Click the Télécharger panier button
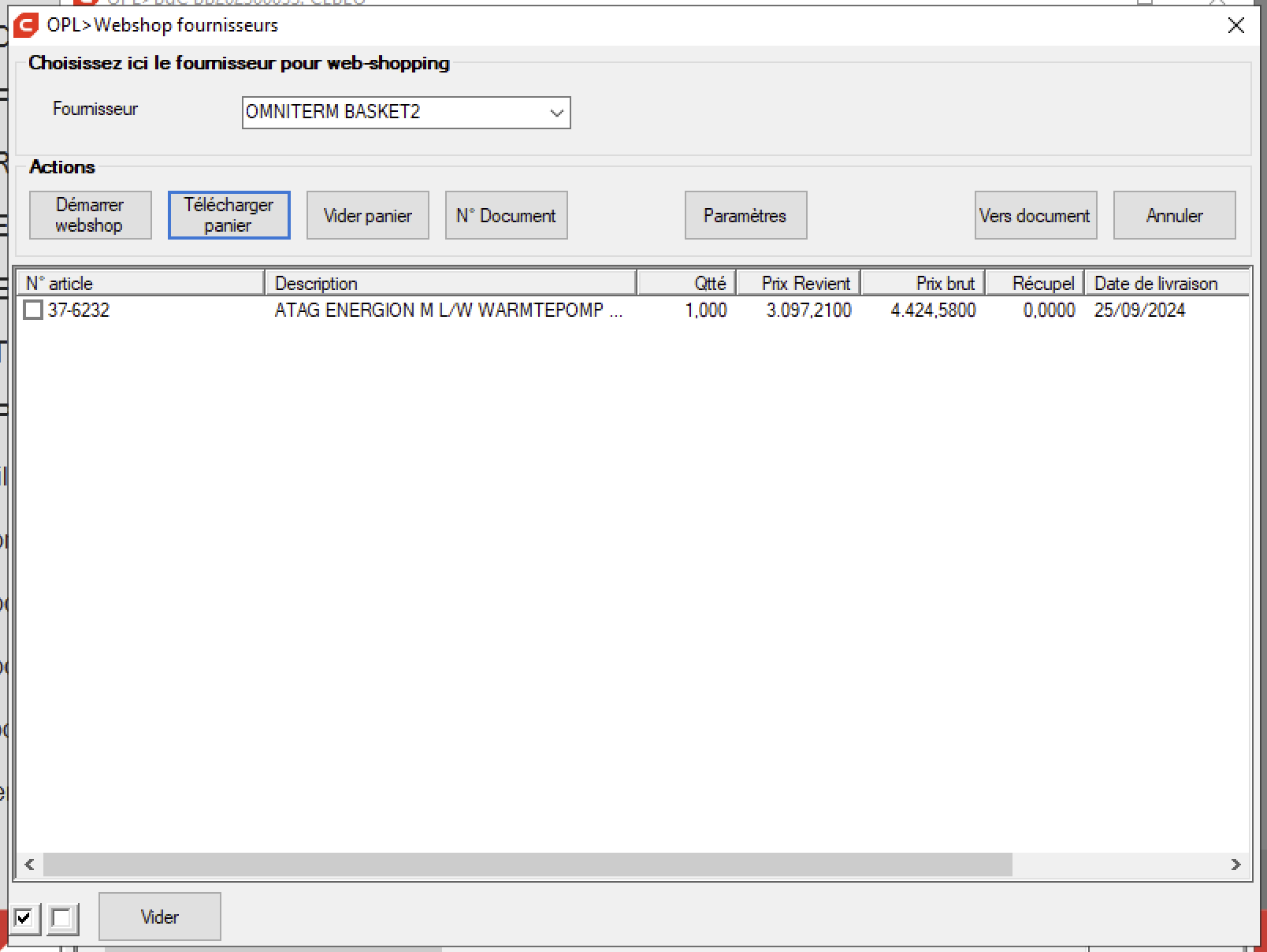The width and height of the screenshot is (1267, 952). pyautogui.click(x=229, y=215)
